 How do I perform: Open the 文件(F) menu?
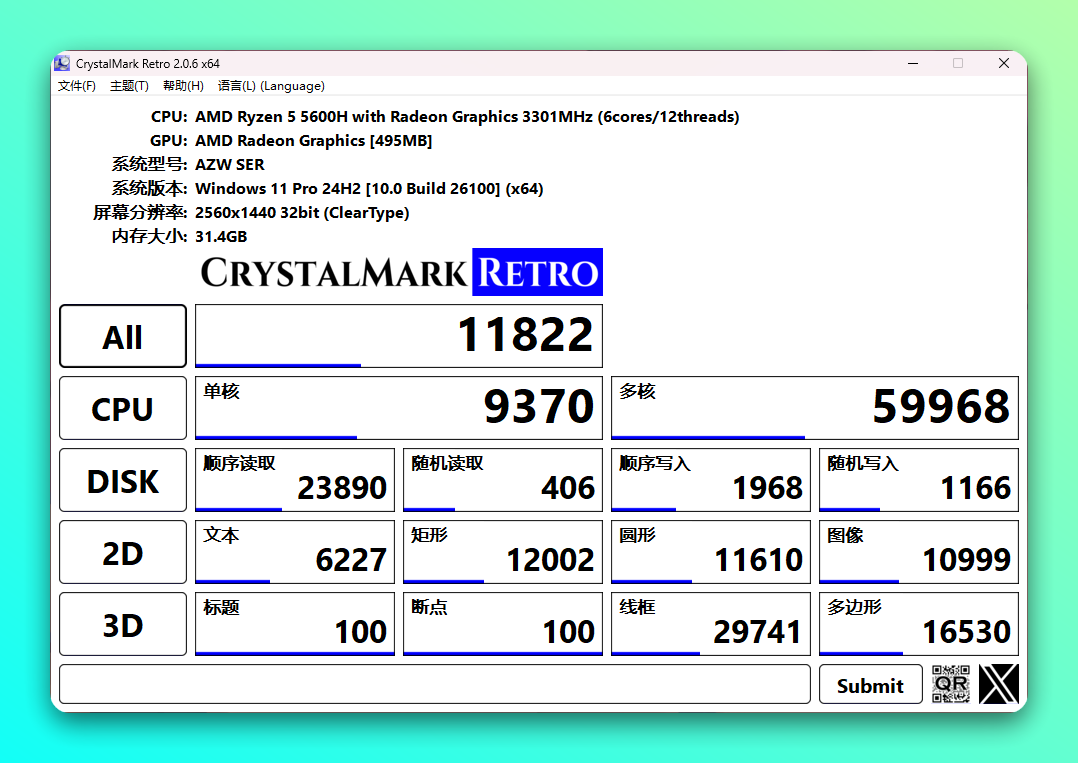coord(77,86)
